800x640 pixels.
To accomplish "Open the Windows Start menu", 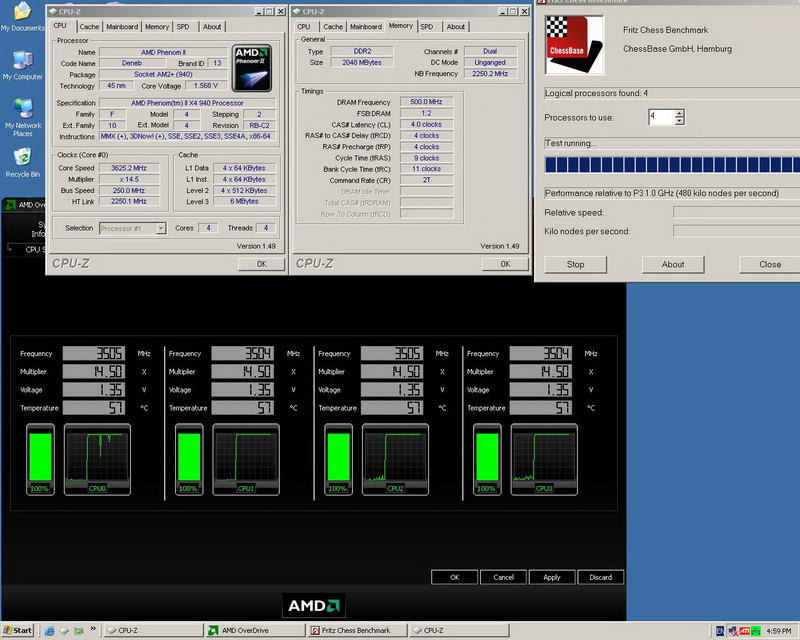I will point(17,630).
